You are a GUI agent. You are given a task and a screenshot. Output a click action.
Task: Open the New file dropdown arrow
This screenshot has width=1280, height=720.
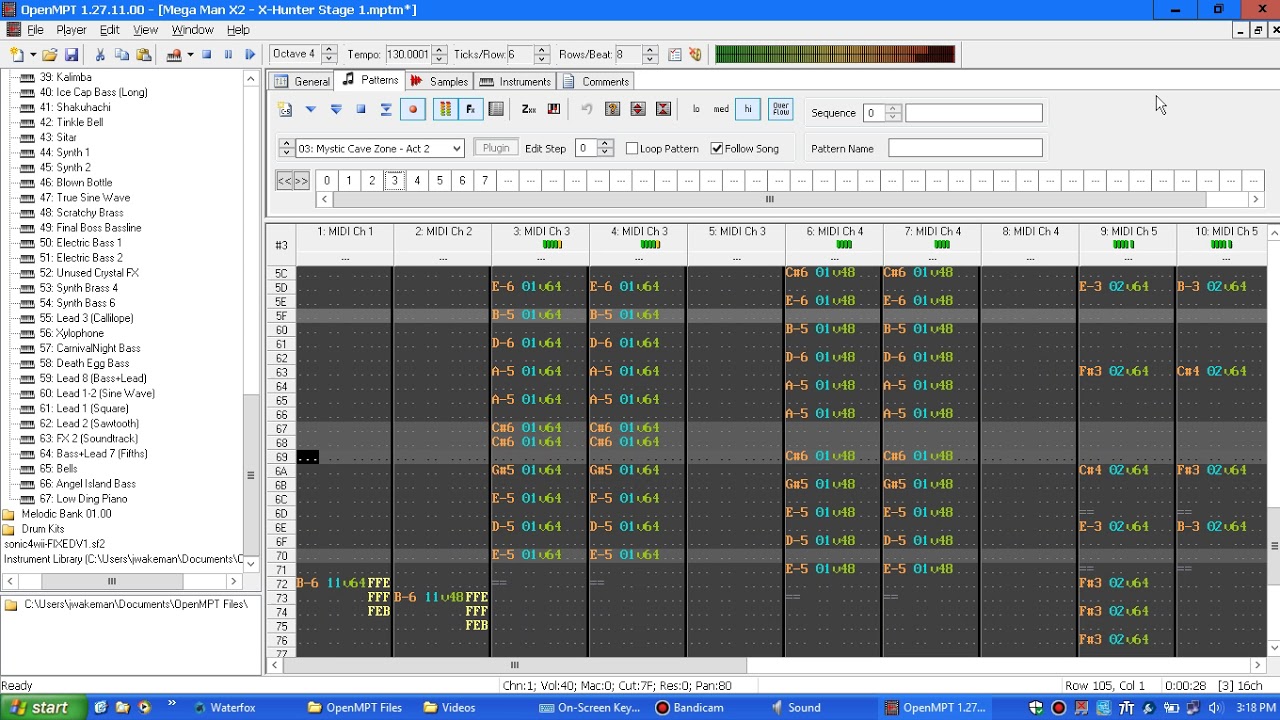33,55
